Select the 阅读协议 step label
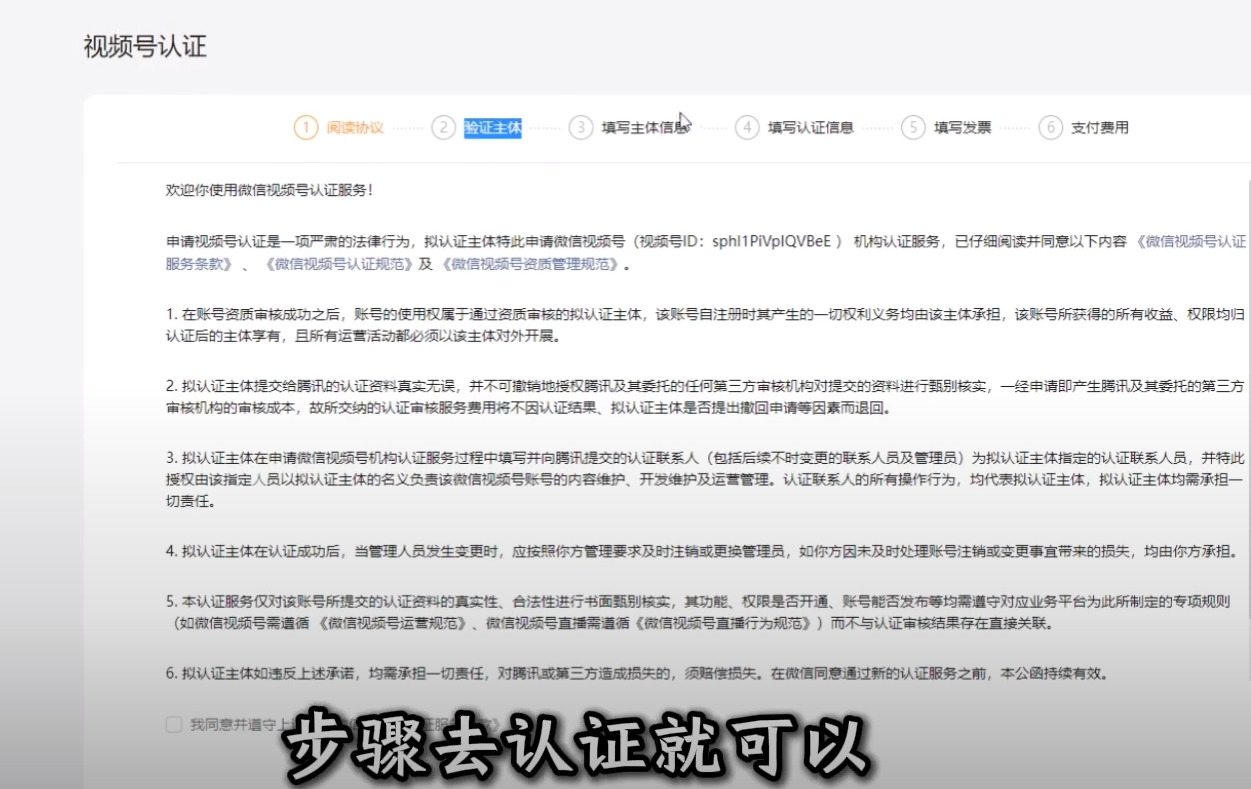The height and width of the screenshot is (789, 1251). [355, 128]
